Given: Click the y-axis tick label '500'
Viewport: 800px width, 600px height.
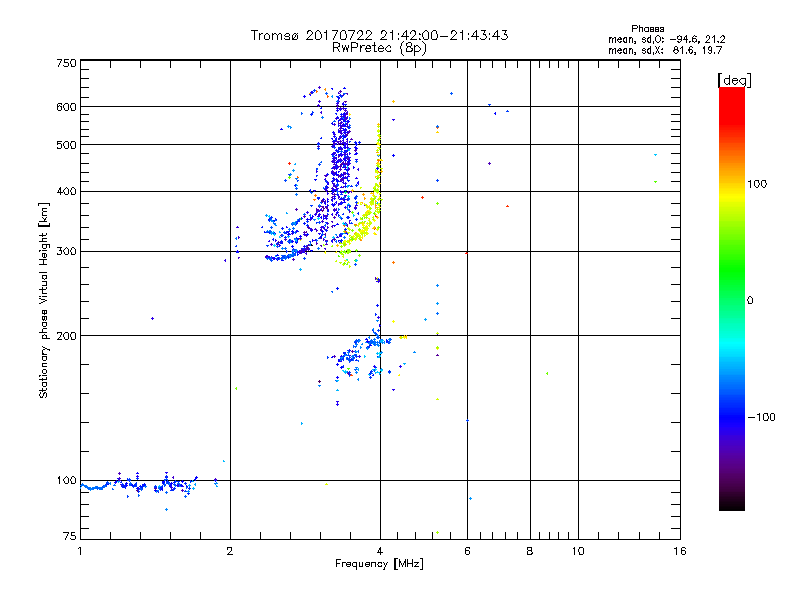Looking at the screenshot, I should [x=66, y=145].
